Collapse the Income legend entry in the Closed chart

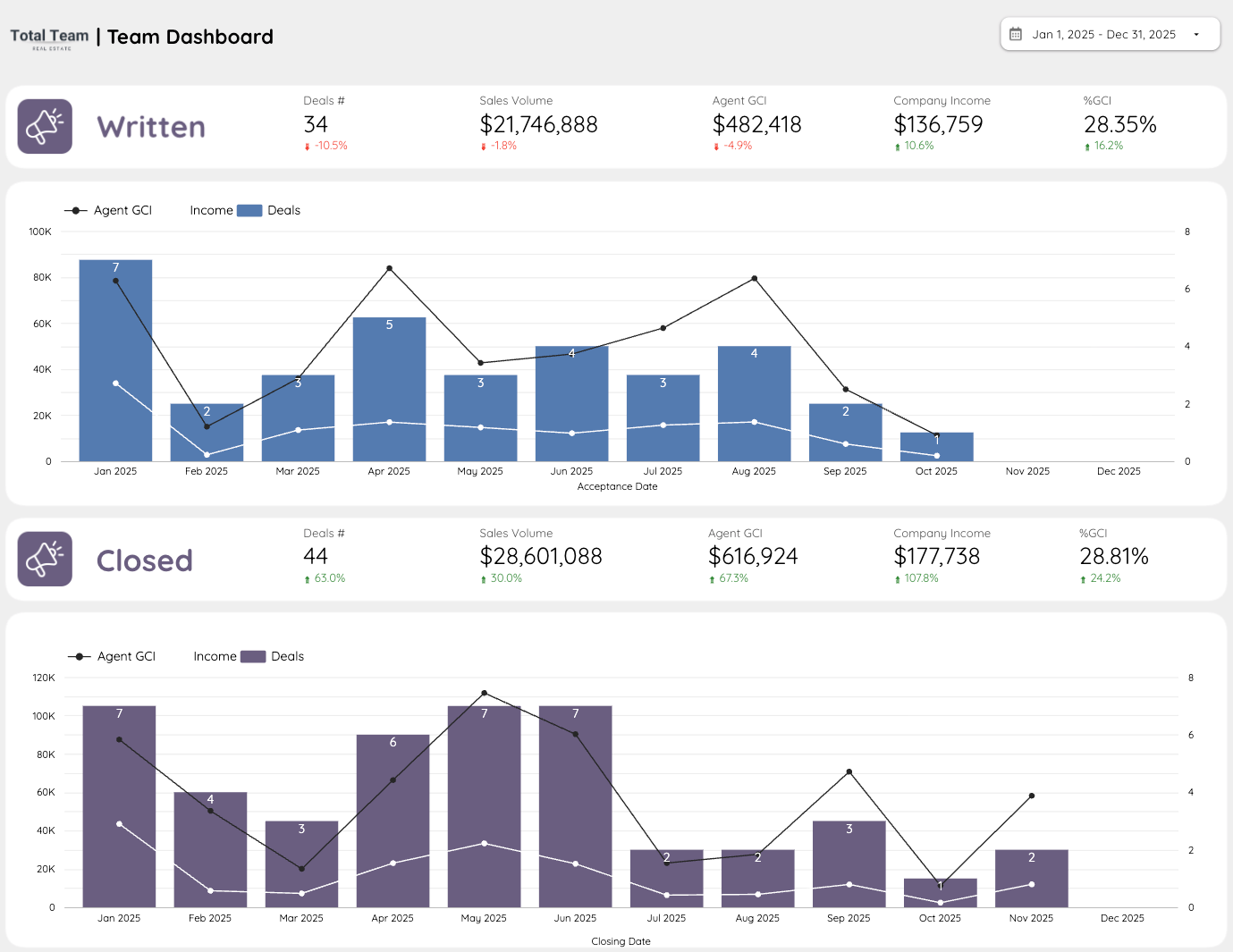215,656
